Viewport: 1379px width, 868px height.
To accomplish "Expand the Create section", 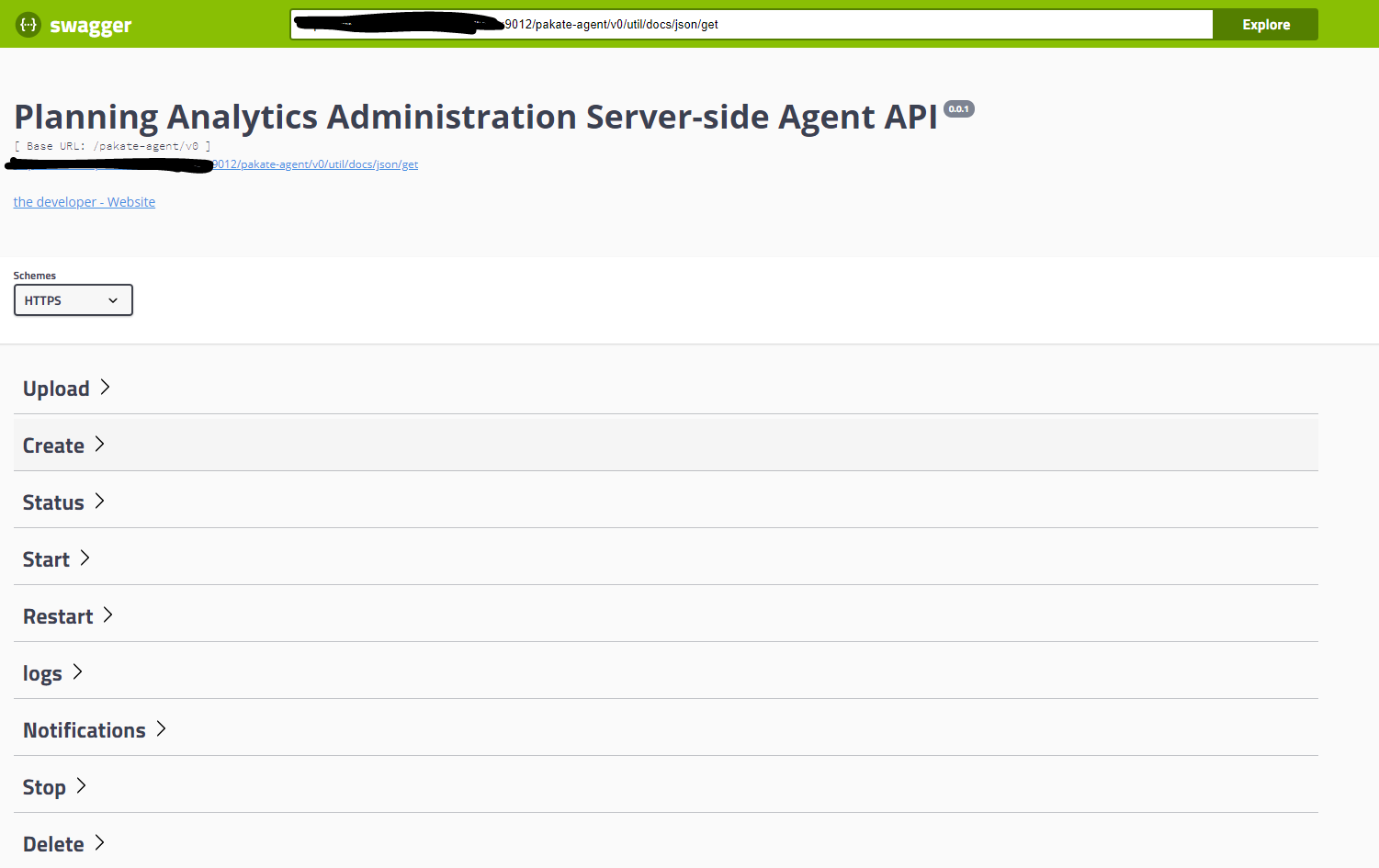I will (x=666, y=445).
